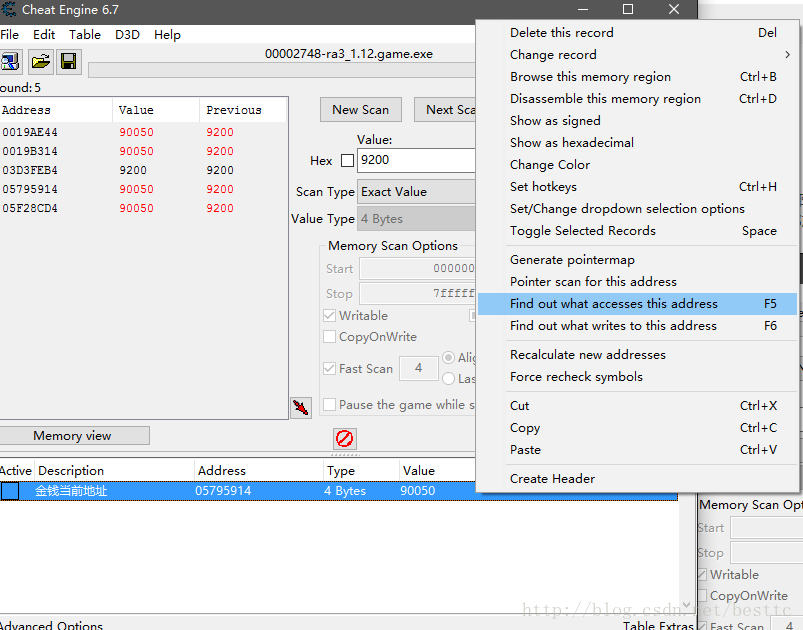Click the Next Scan button
The width and height of the screenshot is (803, 630).
coord(445,110)
